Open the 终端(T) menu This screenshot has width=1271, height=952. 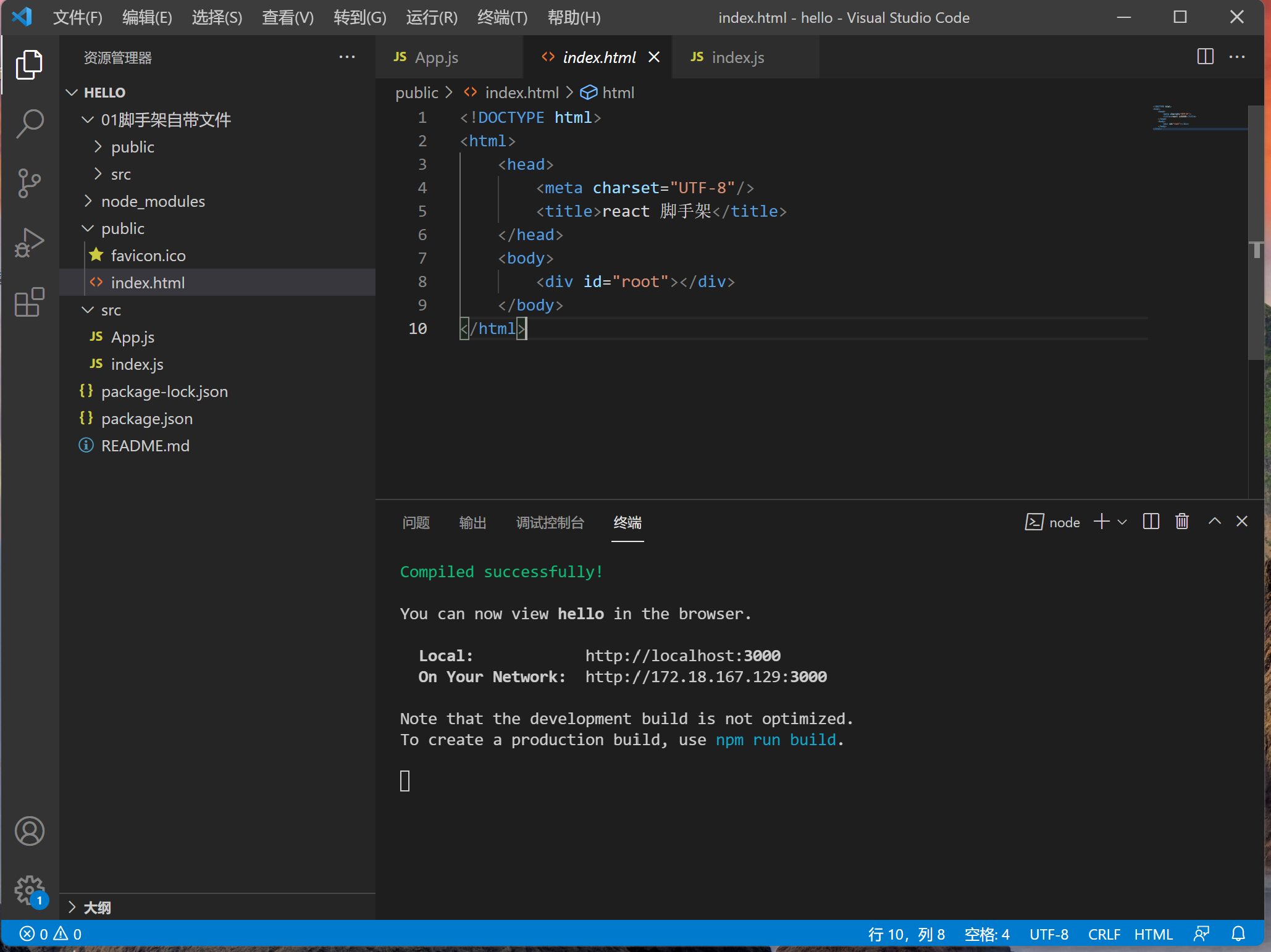pyautogui.click(x=502, y=17)
